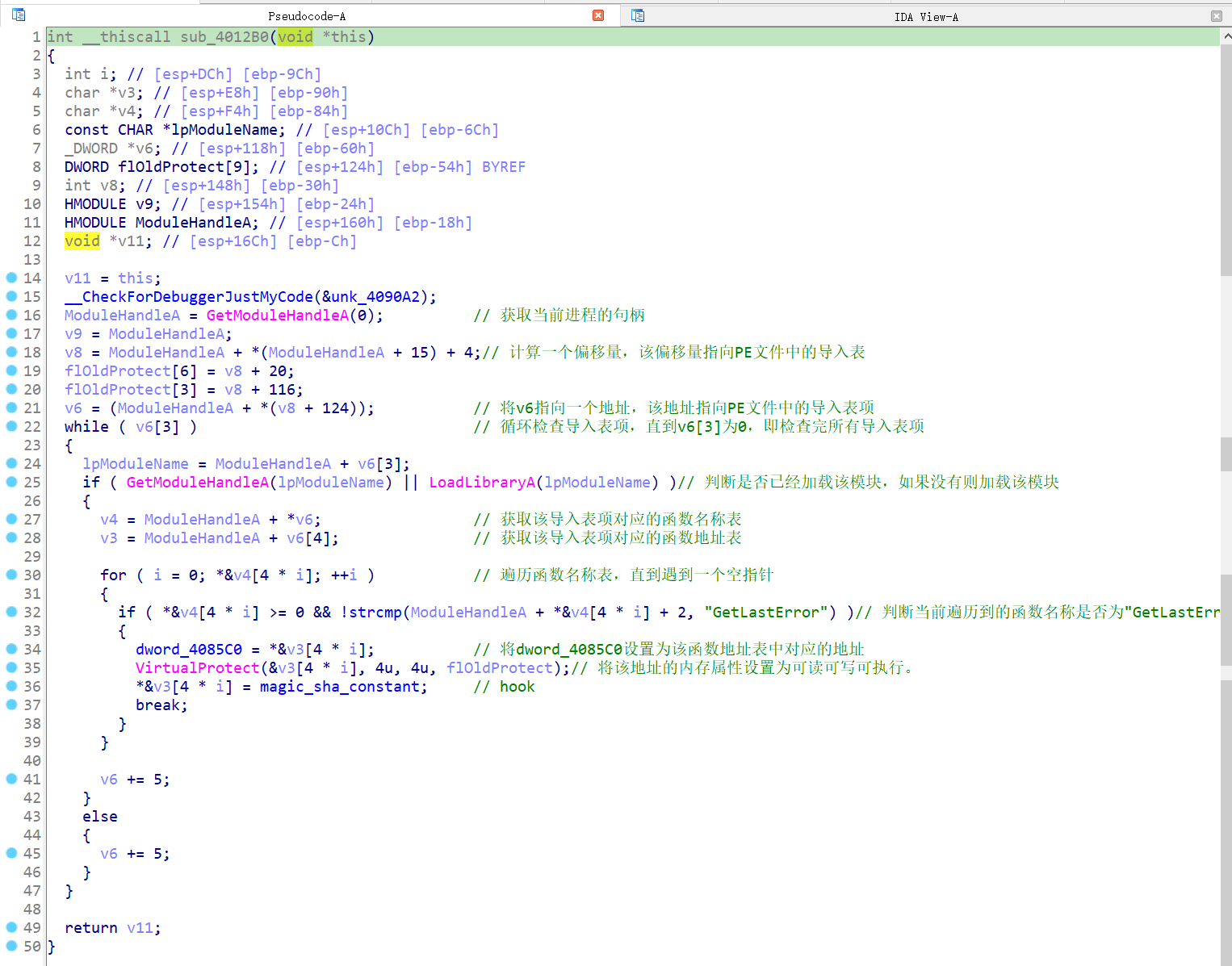Click '_DWORD *v6' declaration on line 7
This screenshot has height=966, width=1232.
tap(113, 148)
